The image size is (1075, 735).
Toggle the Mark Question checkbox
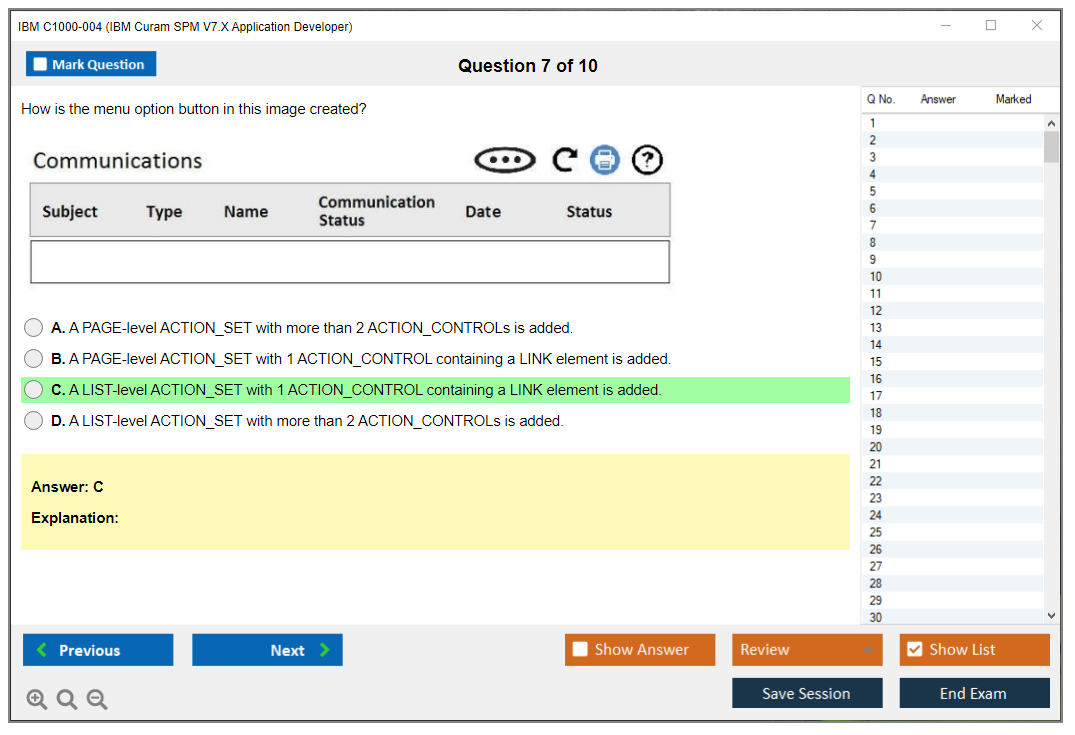41,65
